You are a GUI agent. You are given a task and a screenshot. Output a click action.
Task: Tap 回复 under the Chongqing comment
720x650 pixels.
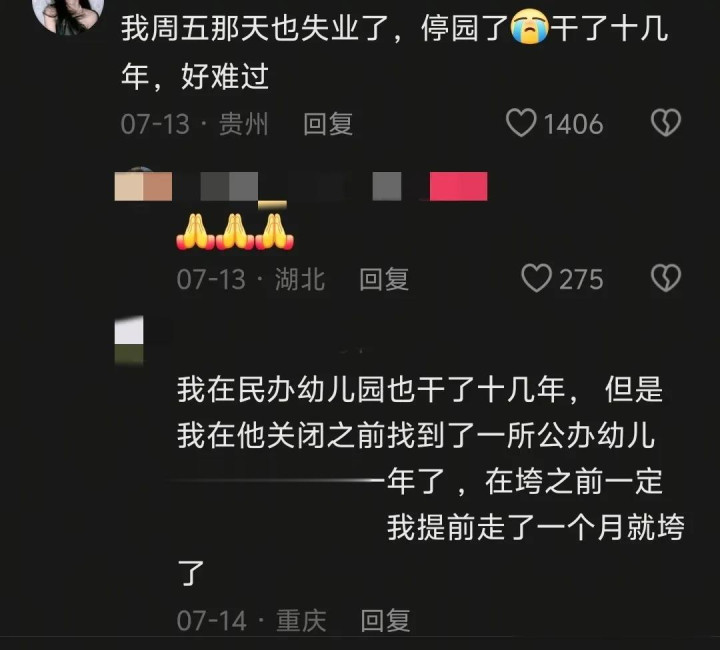[385, 621]
